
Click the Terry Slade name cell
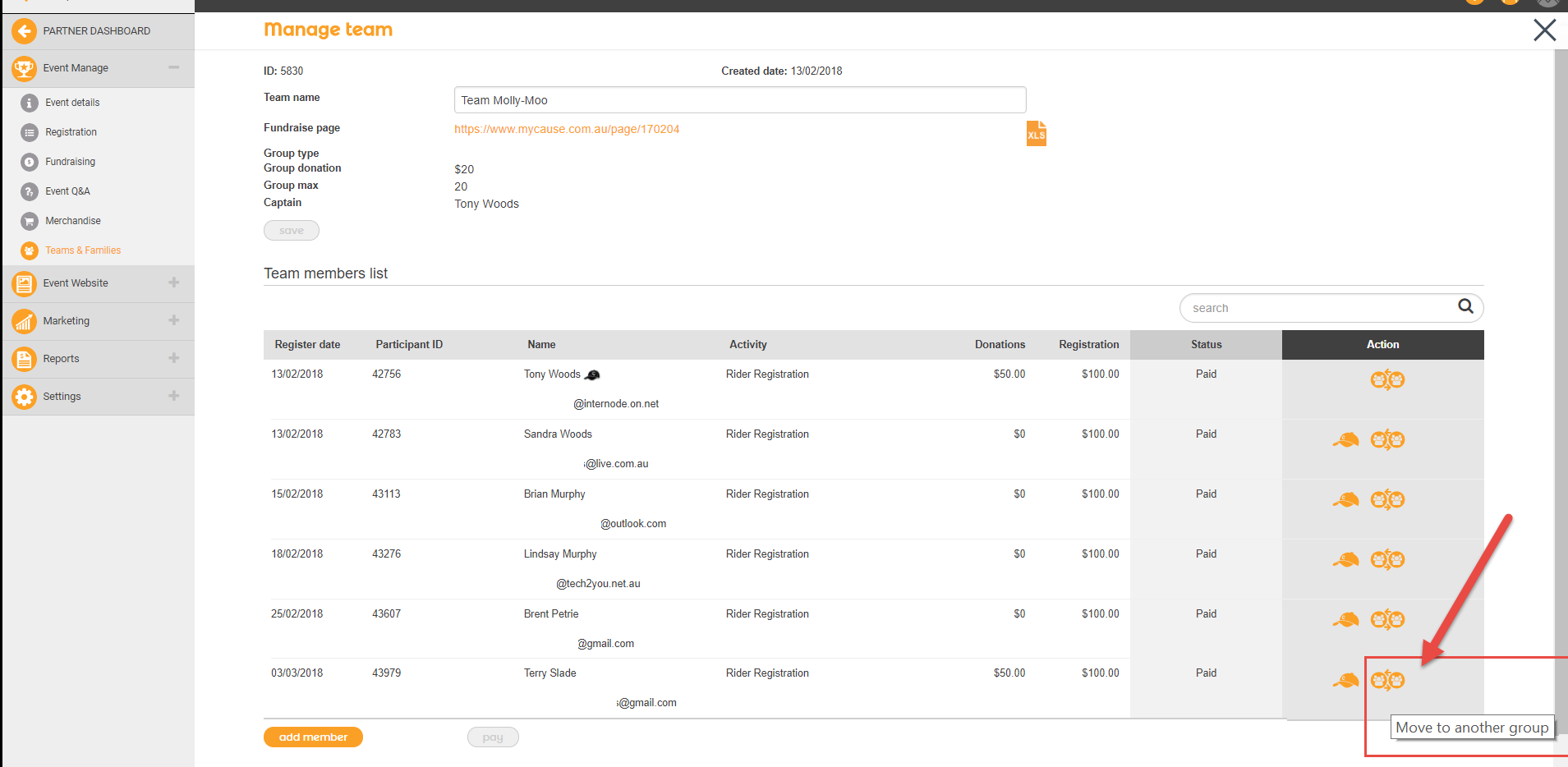coord(549,673)
